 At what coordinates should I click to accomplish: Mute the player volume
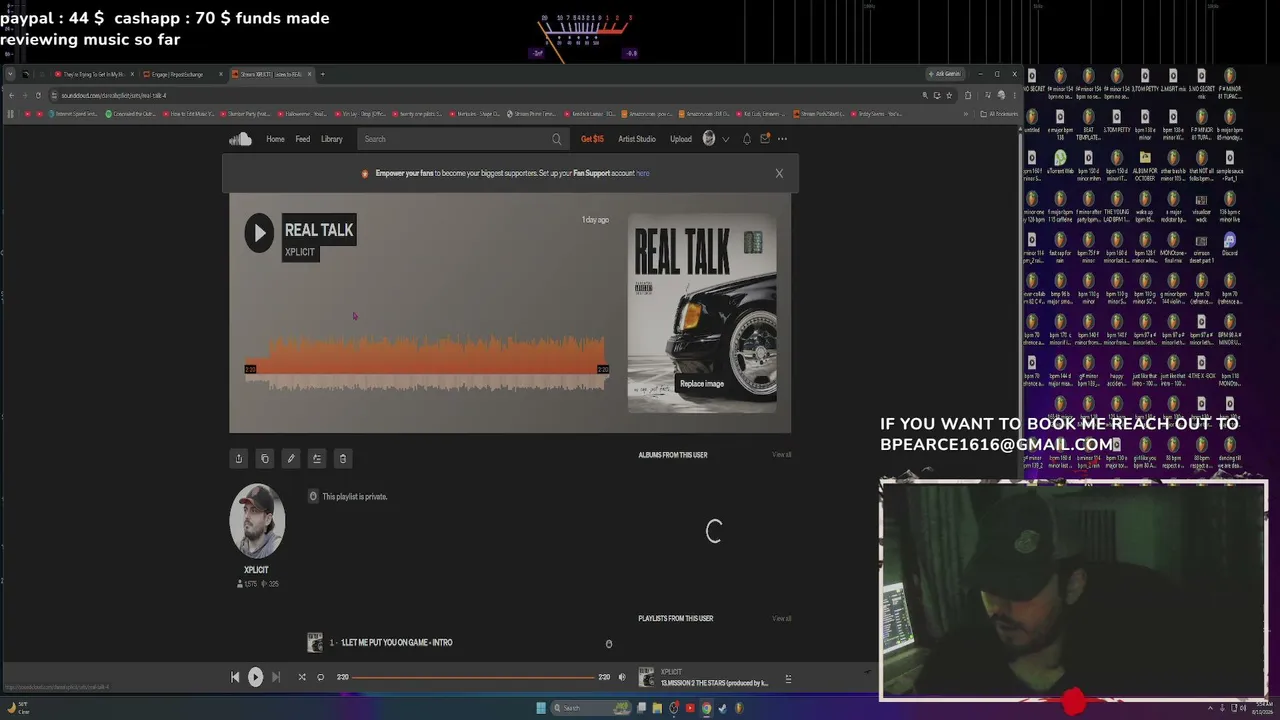tap(622, 677)
